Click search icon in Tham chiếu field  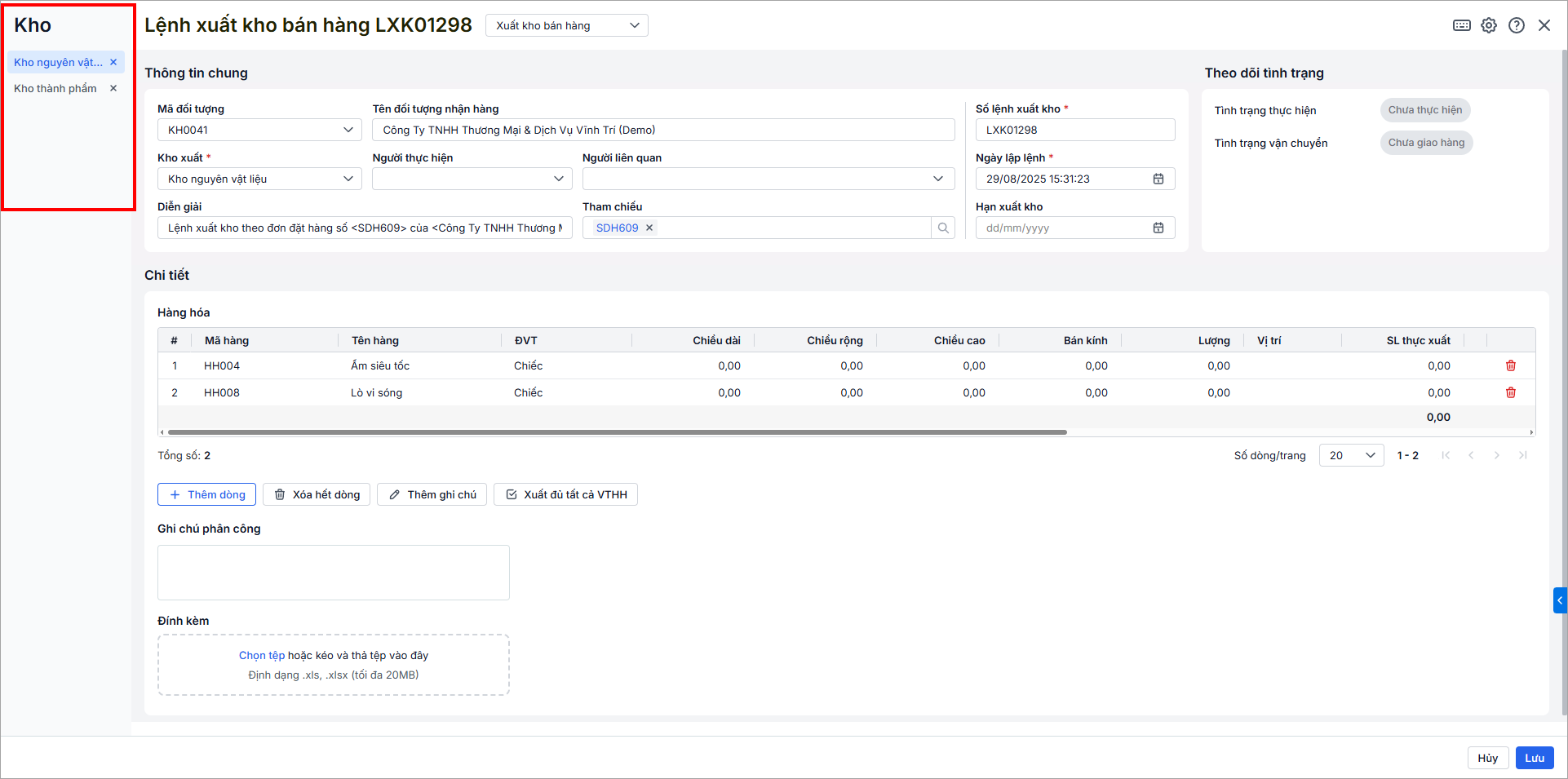[x=943, y=228]
